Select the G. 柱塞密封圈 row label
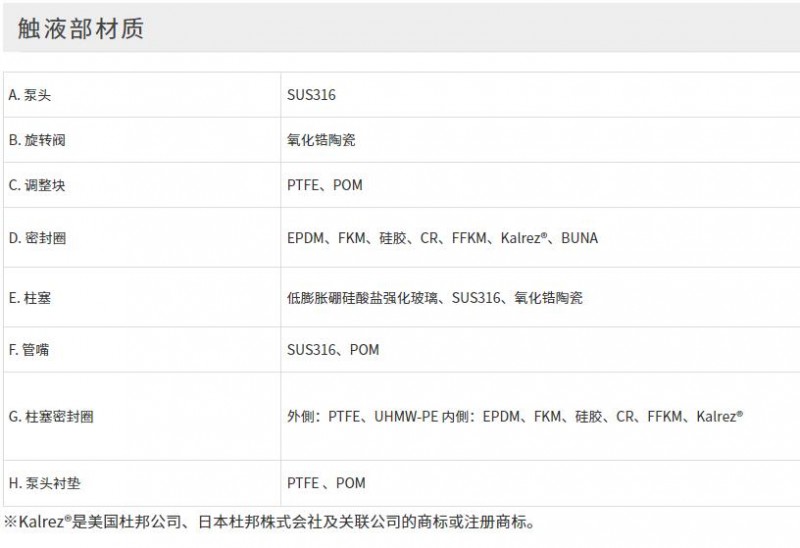Screen dimensions: 800x548 (x=51, y=417)
